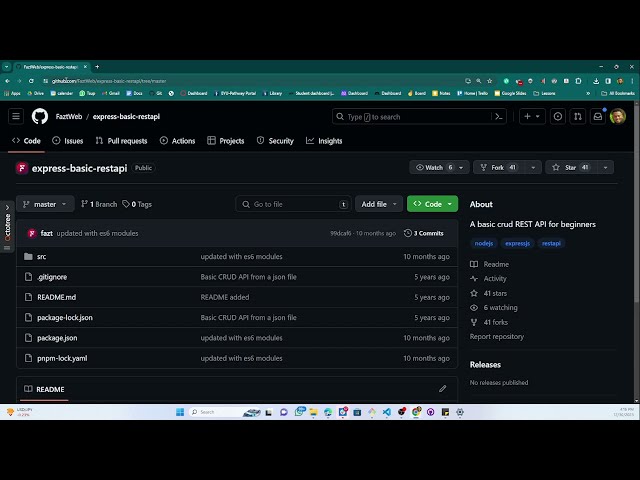The width and height of the screenshot is (640, 480).
Task: Edit README with the pencil icon
Action: point(442,389)
